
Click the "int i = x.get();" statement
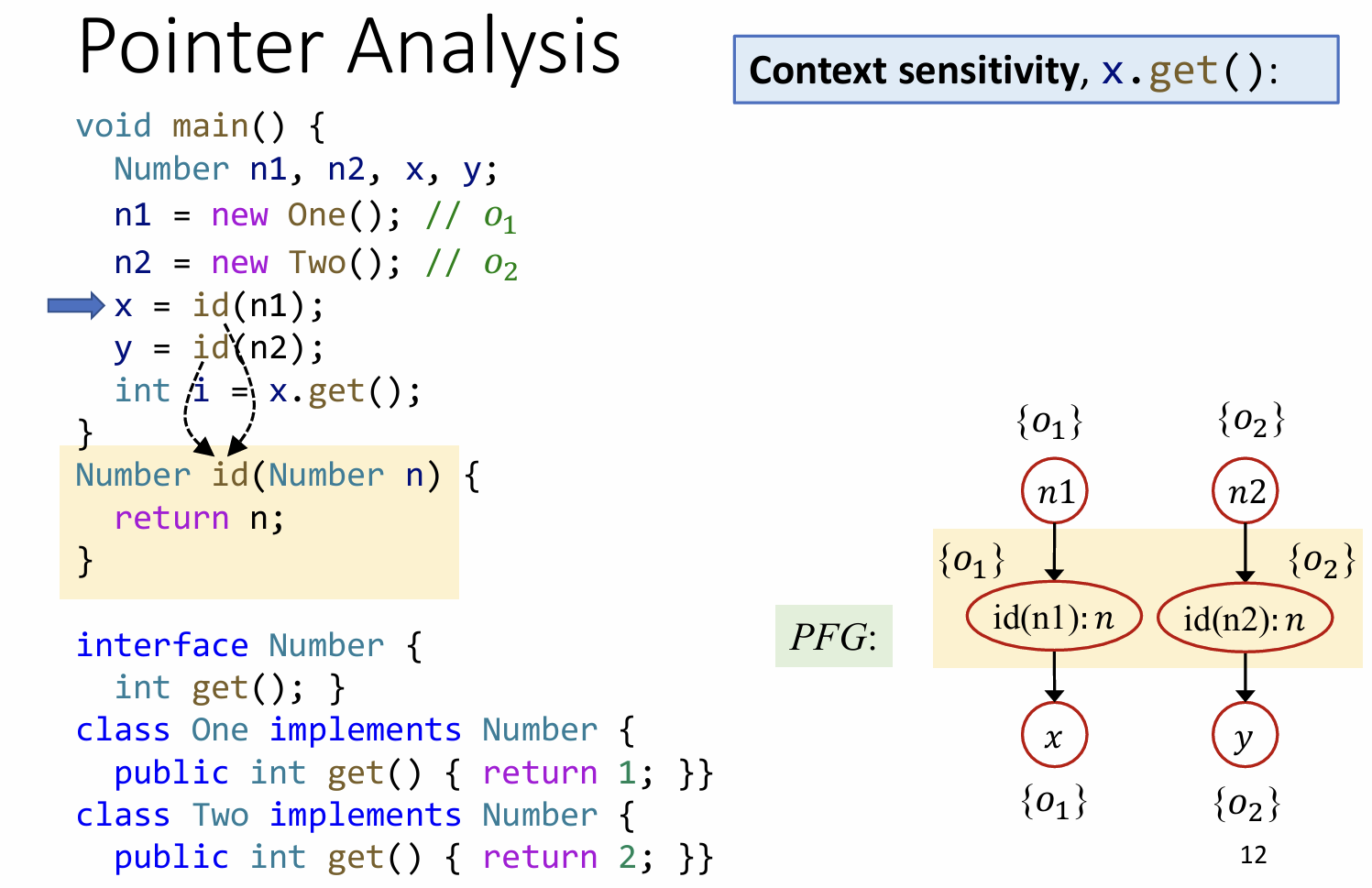[x=267, y=391]
